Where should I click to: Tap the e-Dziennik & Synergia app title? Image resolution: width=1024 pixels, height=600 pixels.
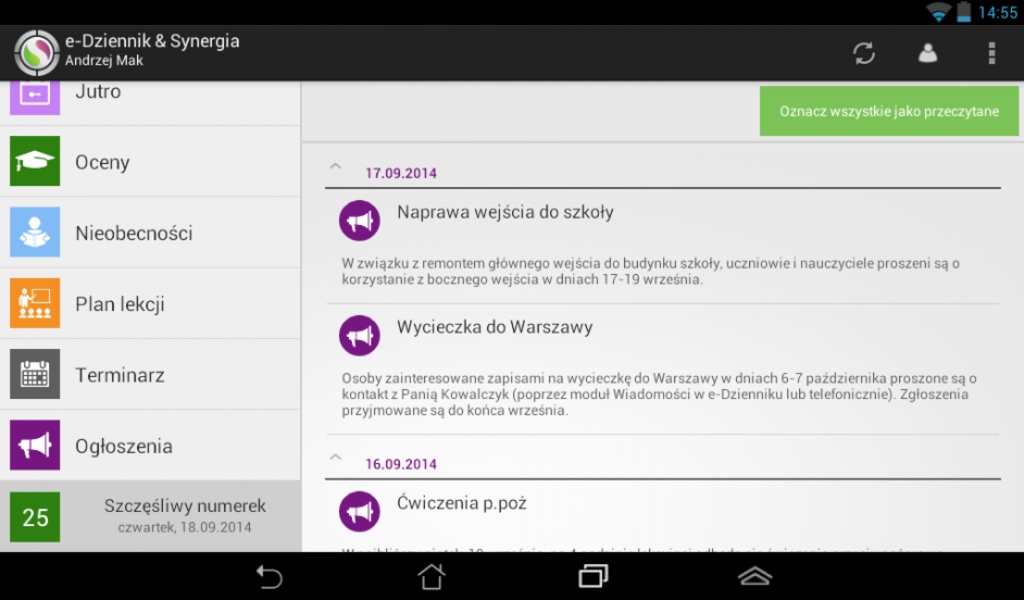pos(152,41)
